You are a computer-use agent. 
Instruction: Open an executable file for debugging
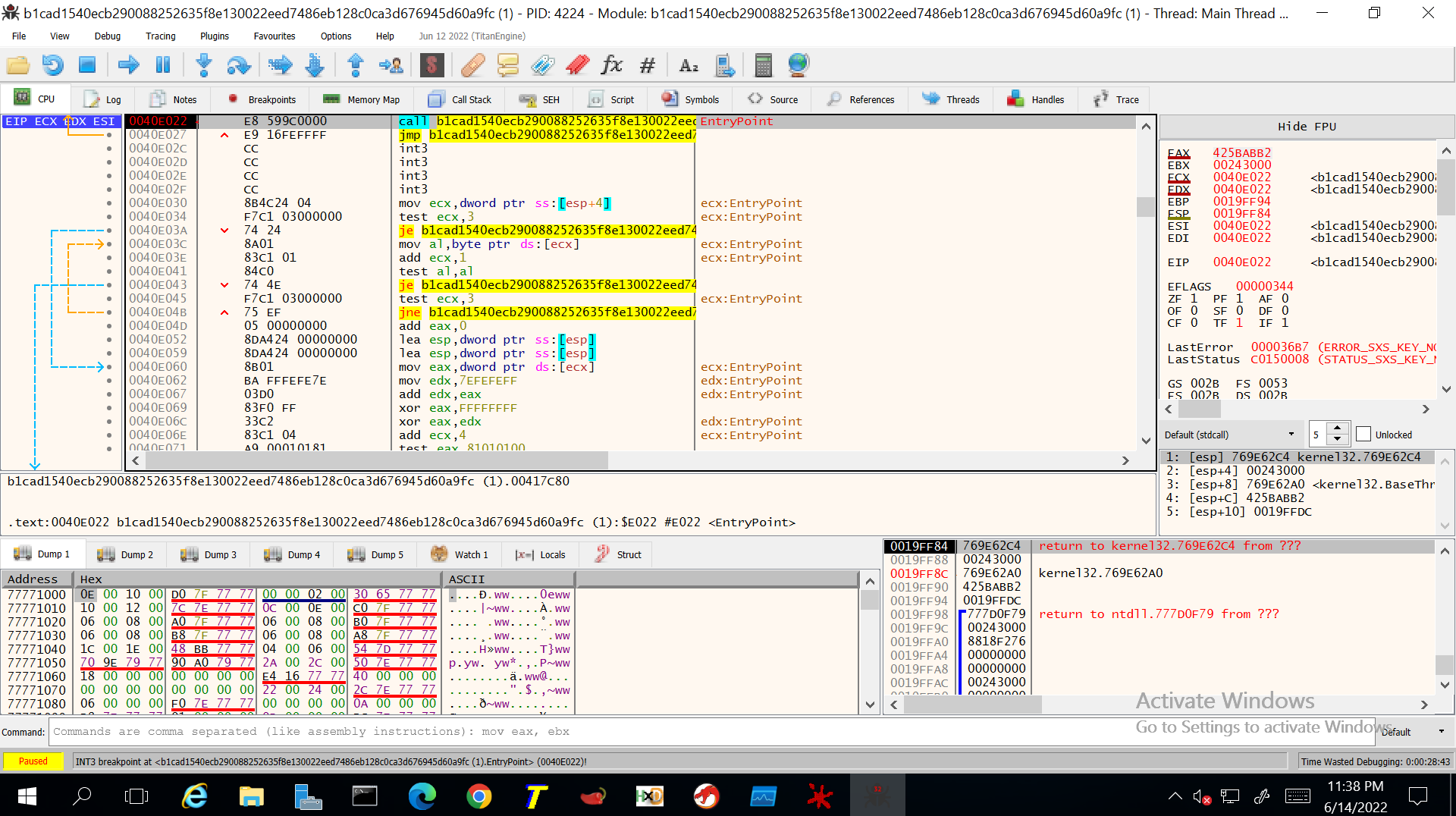[18, 64]
